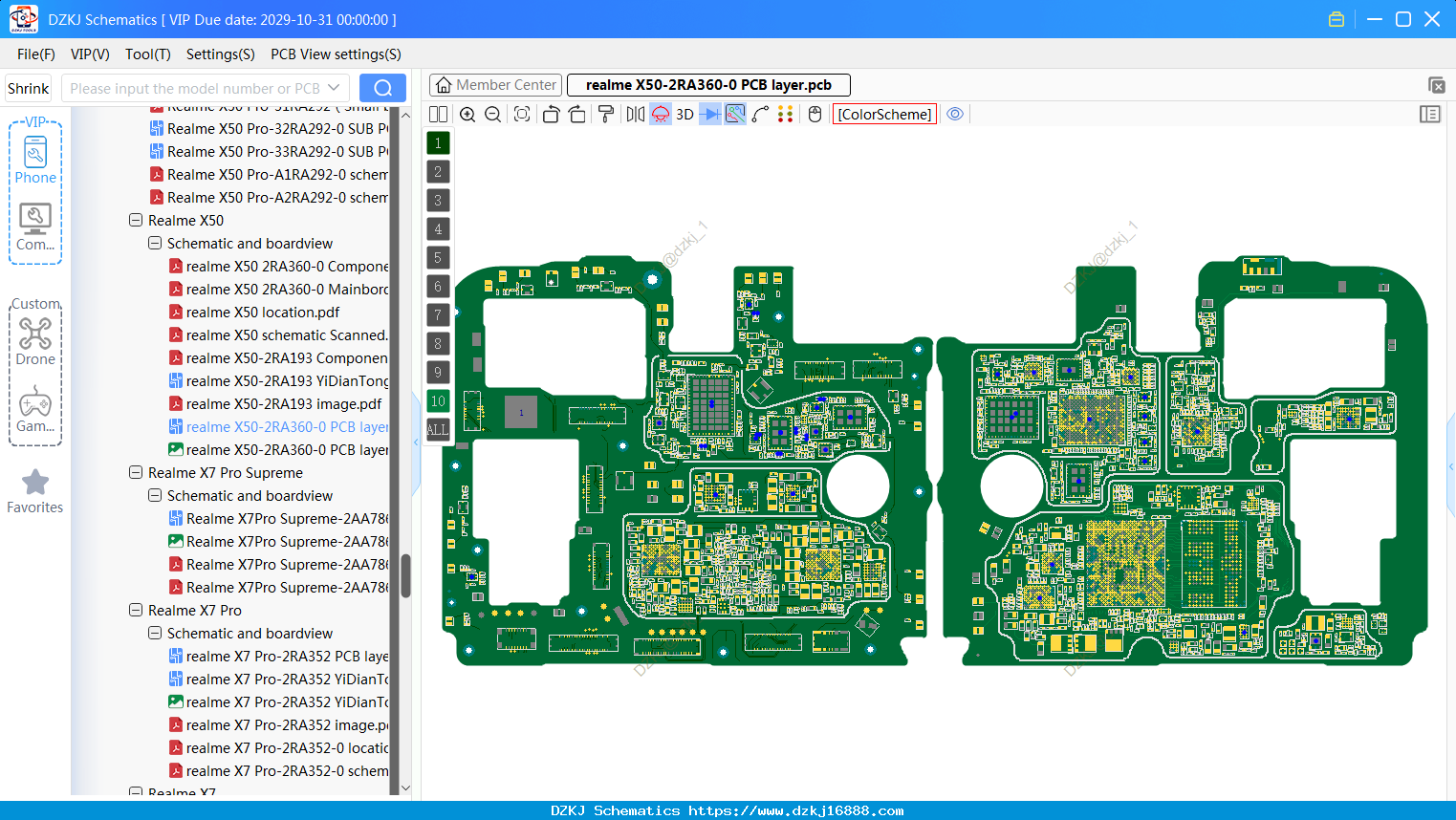Select the Computer category icon

click(35, 227)
